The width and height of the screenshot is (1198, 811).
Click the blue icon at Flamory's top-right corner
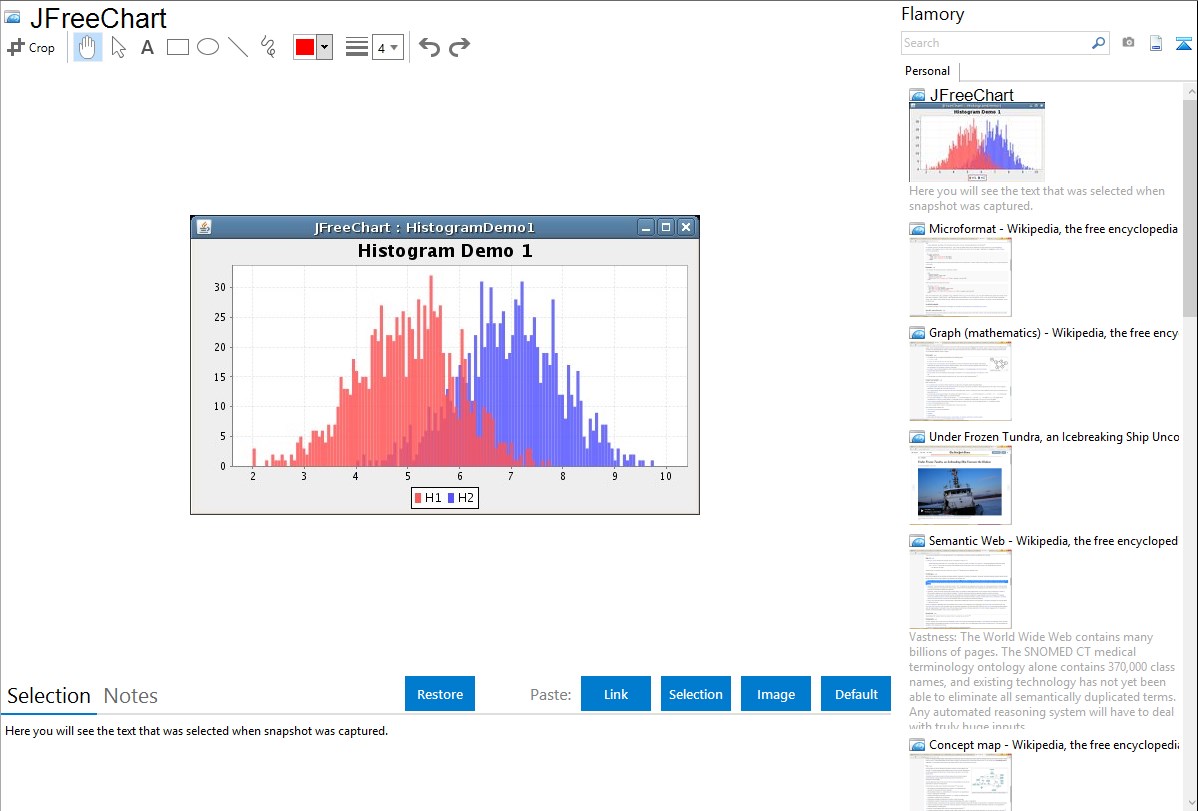click(x=1183, y=43)
